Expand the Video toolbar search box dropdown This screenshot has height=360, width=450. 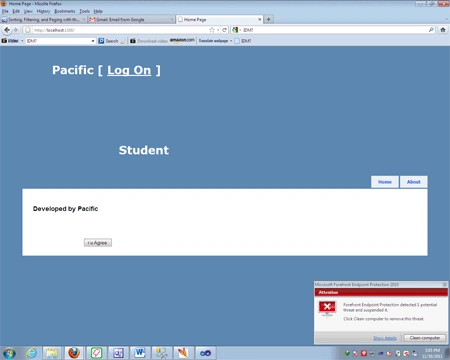93,41
